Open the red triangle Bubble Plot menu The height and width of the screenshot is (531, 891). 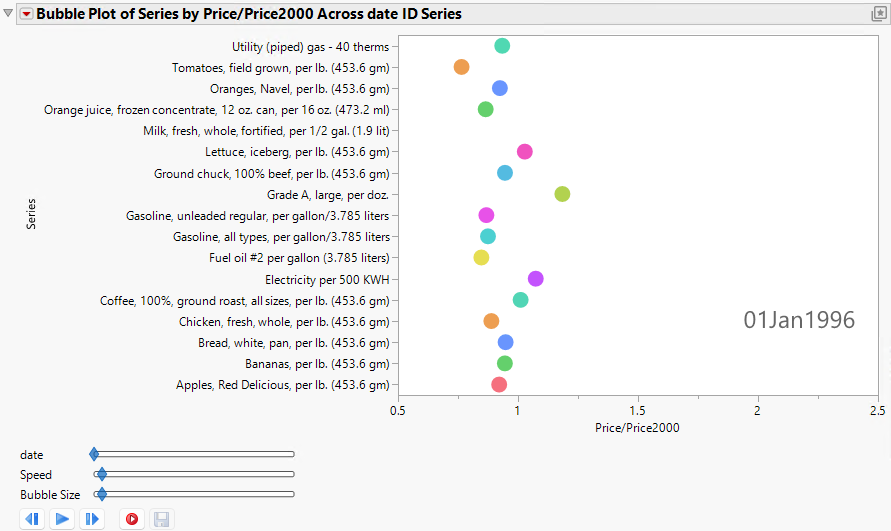point(26,14)
